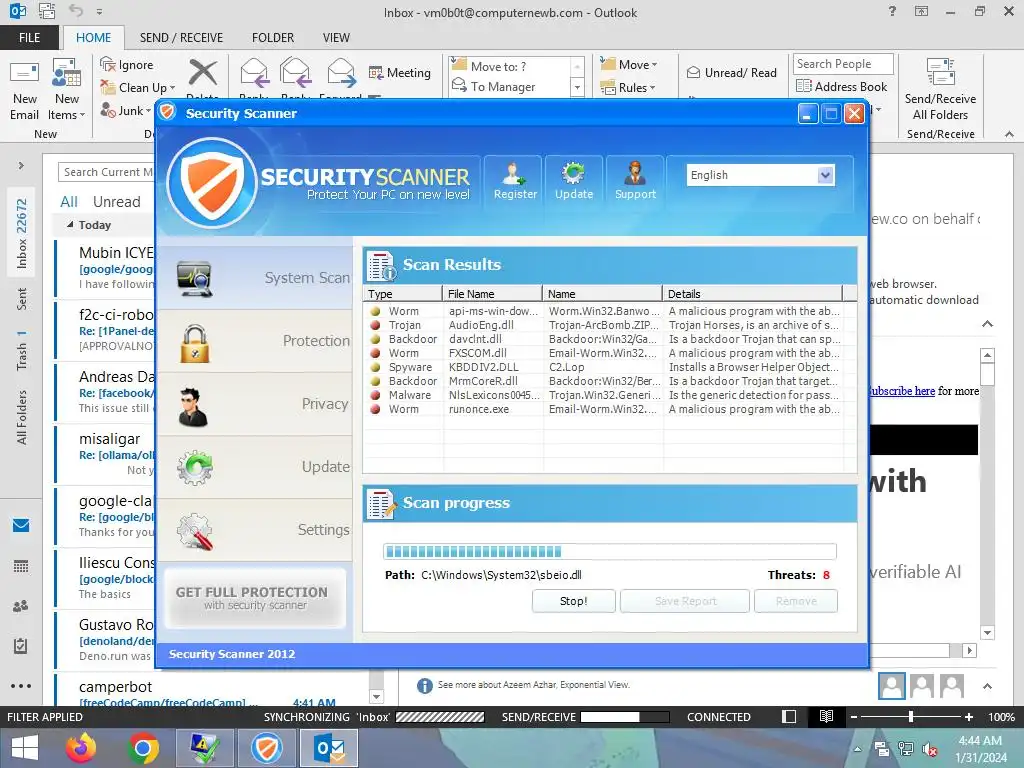Click the Ignore button in Outlook ribbon
This screenshot has height=768, width=1024.
pyautogui.click(x=127, y=65)
